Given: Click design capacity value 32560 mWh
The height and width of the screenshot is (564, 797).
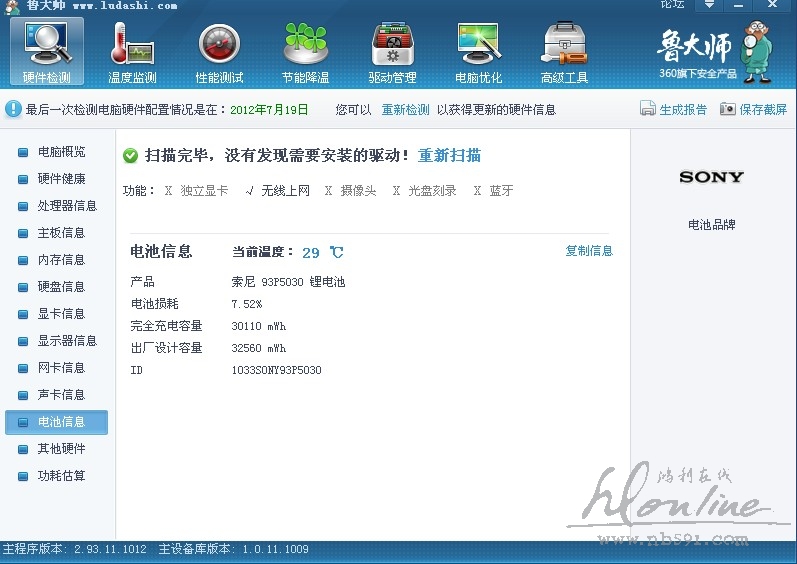Looking at the screenshot, I should coord(259,348).
